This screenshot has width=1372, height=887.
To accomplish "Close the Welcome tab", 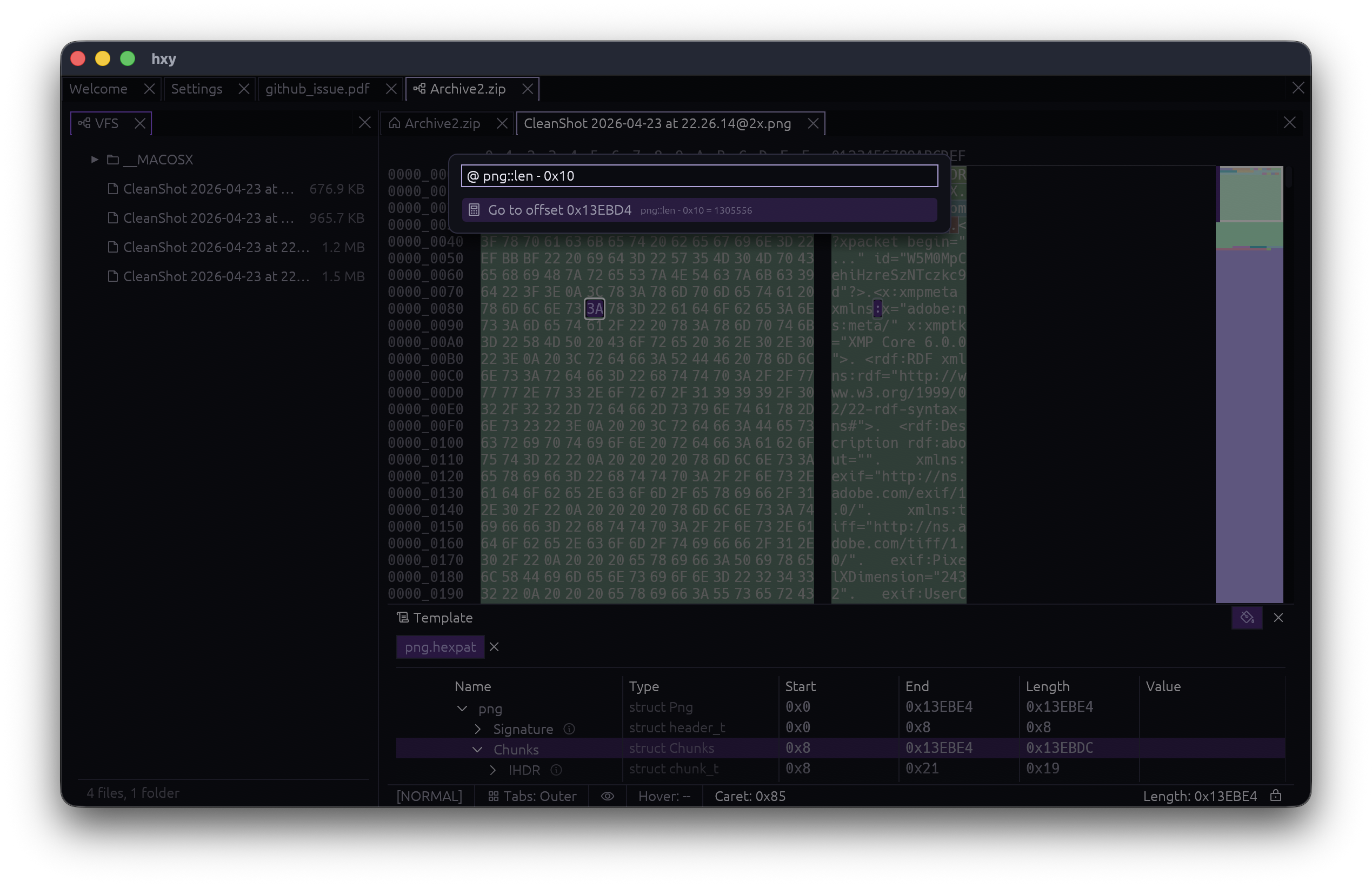I will 149,89.
